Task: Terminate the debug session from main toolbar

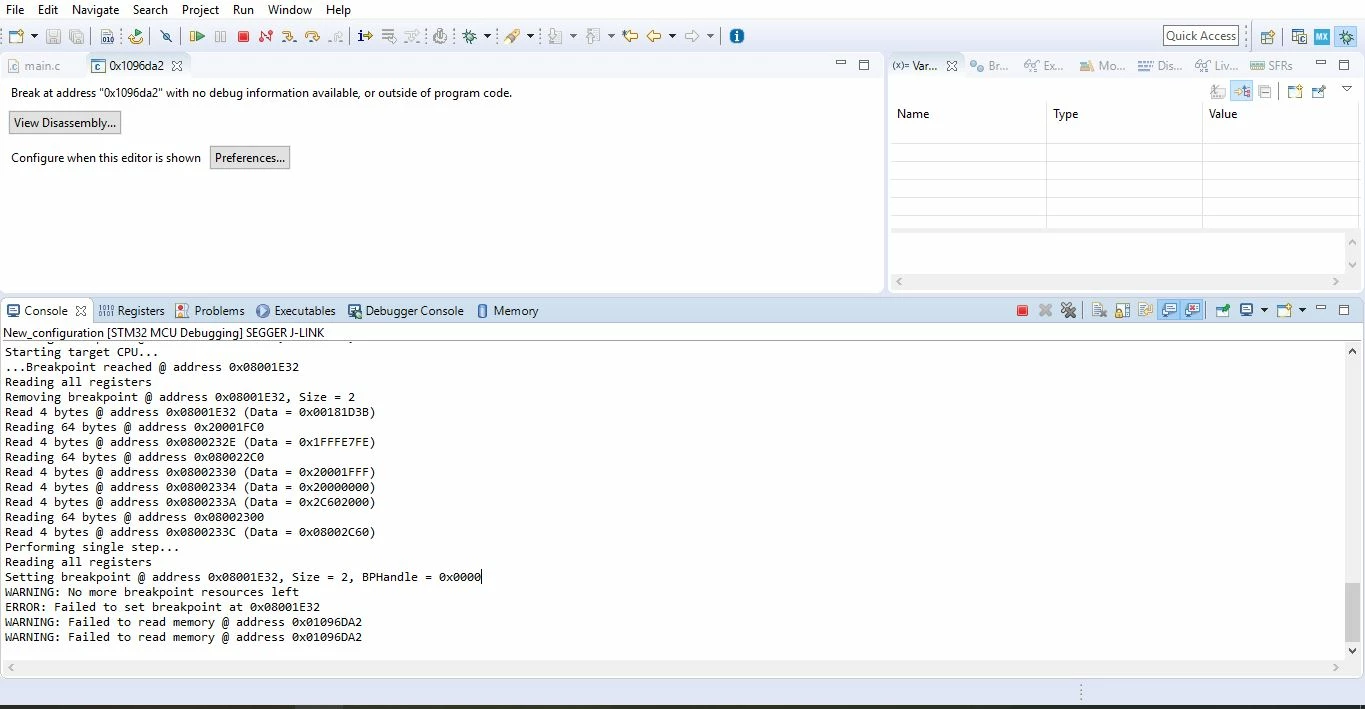Action: pos(243,36)
